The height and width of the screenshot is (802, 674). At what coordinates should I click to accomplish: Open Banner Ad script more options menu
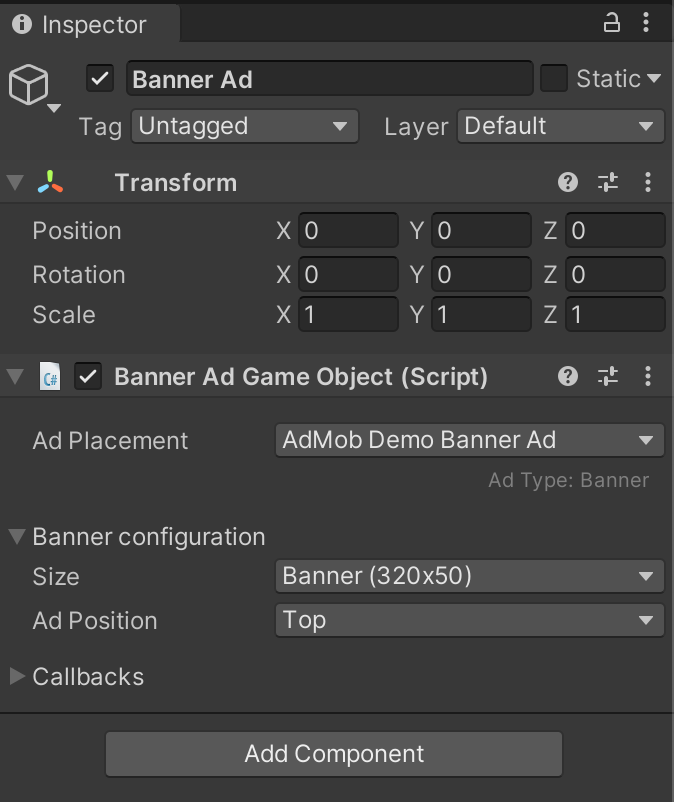(648, 376)
